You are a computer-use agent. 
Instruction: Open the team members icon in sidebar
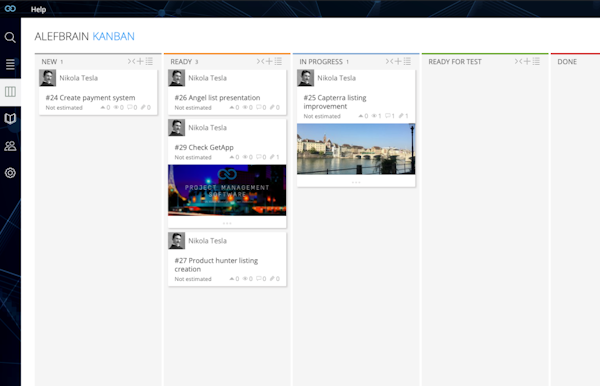pyautogui.click(x=10, y=146)
